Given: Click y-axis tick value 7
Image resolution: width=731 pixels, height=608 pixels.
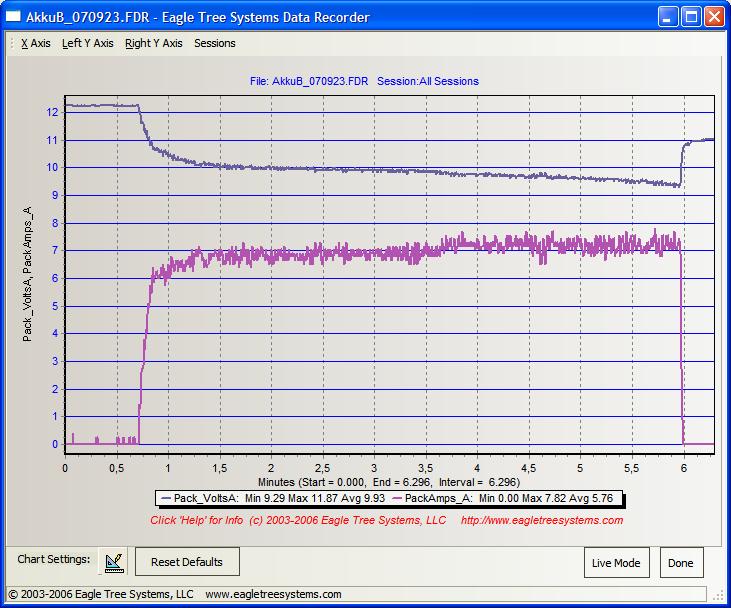Looking at the screenshot, I should 55,250.
